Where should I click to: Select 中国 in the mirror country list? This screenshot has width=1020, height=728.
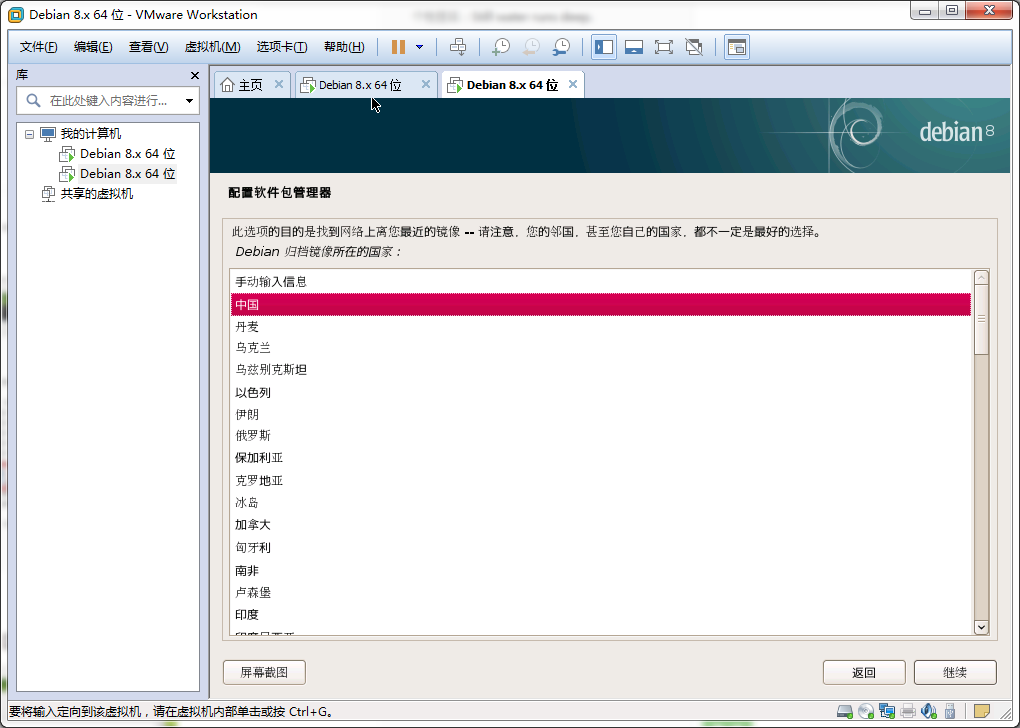click(x=600, y=304)
